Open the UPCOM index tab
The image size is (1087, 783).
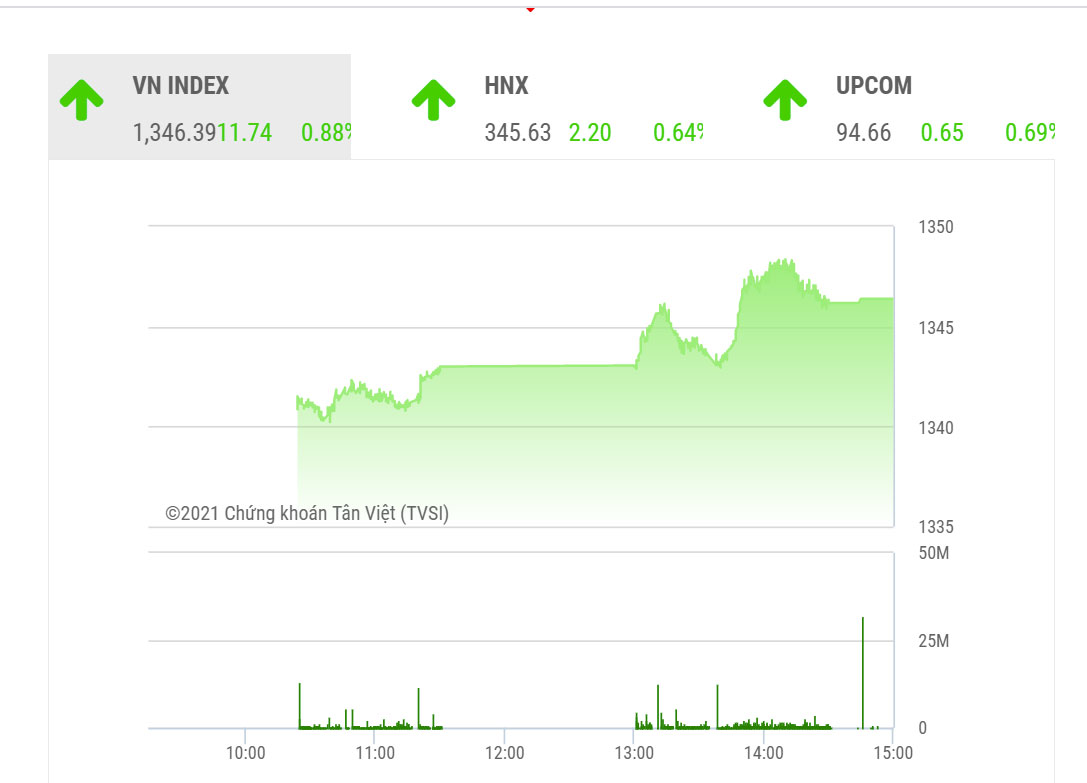pos(874,86)
